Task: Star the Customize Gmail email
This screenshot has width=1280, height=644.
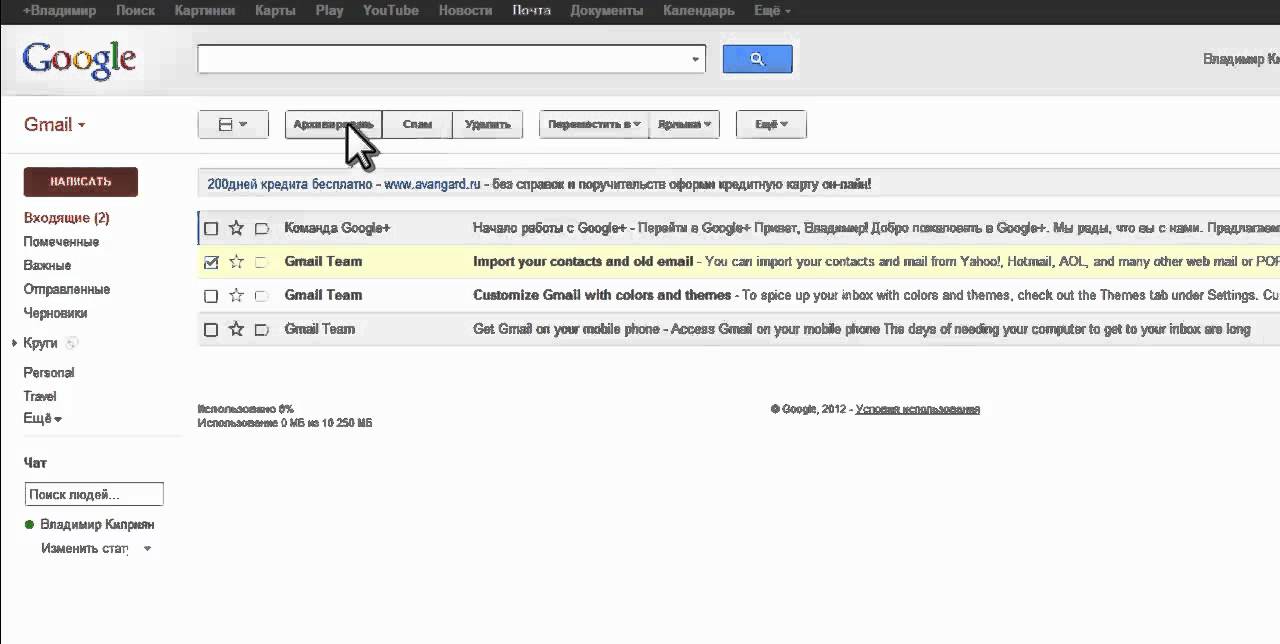Action: (x=236, y=296)
